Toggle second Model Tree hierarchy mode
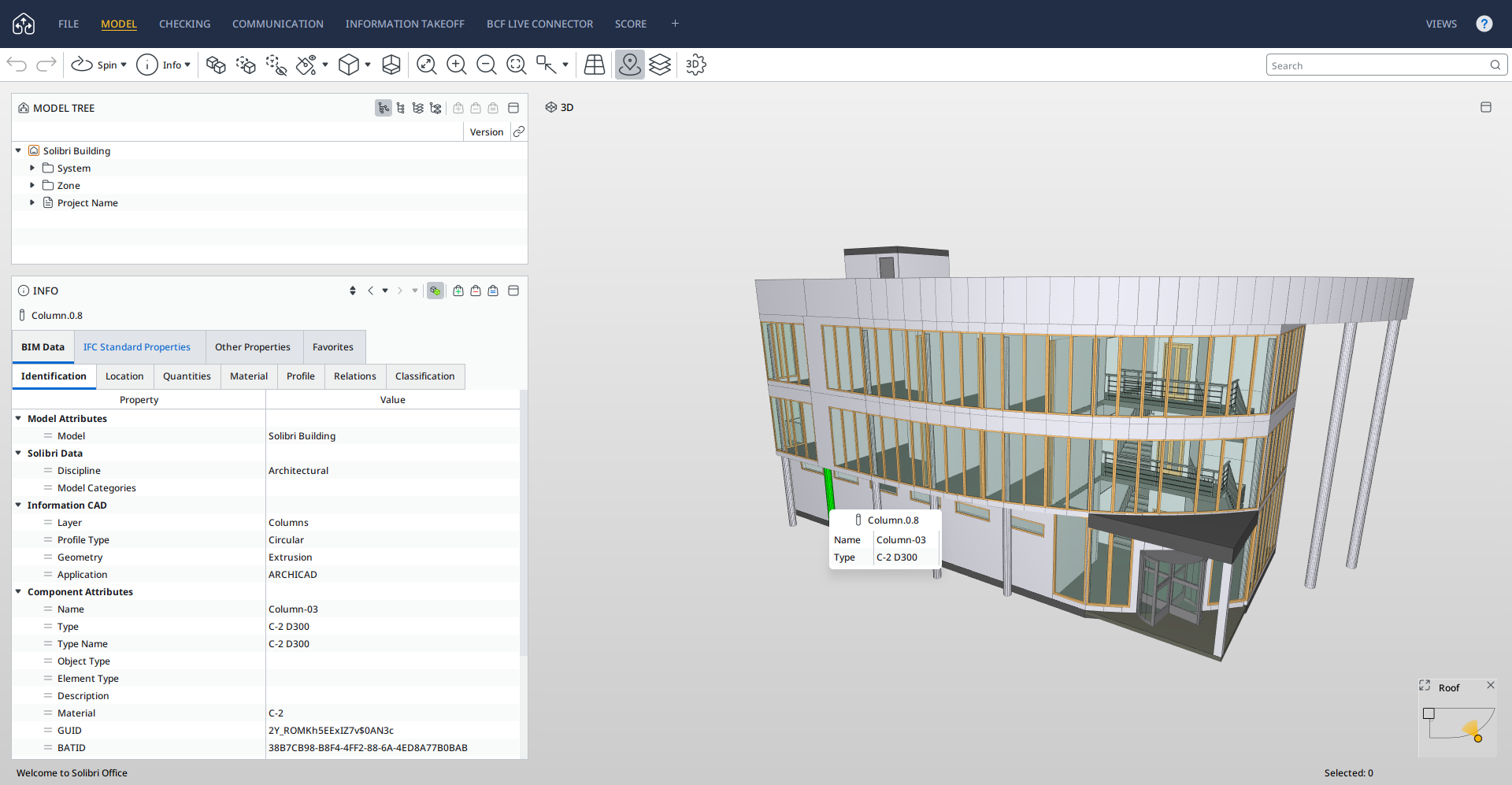 tap(401, 108)
